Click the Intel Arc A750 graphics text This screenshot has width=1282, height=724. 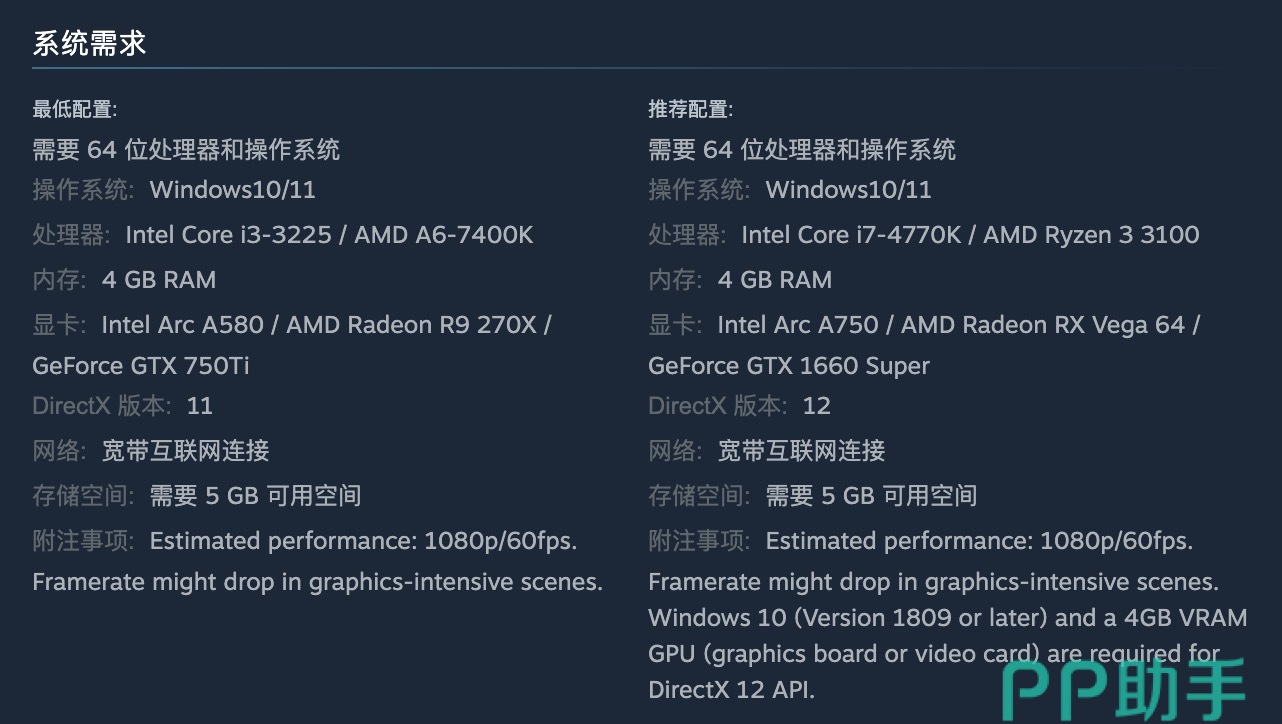tap(798, 325)
